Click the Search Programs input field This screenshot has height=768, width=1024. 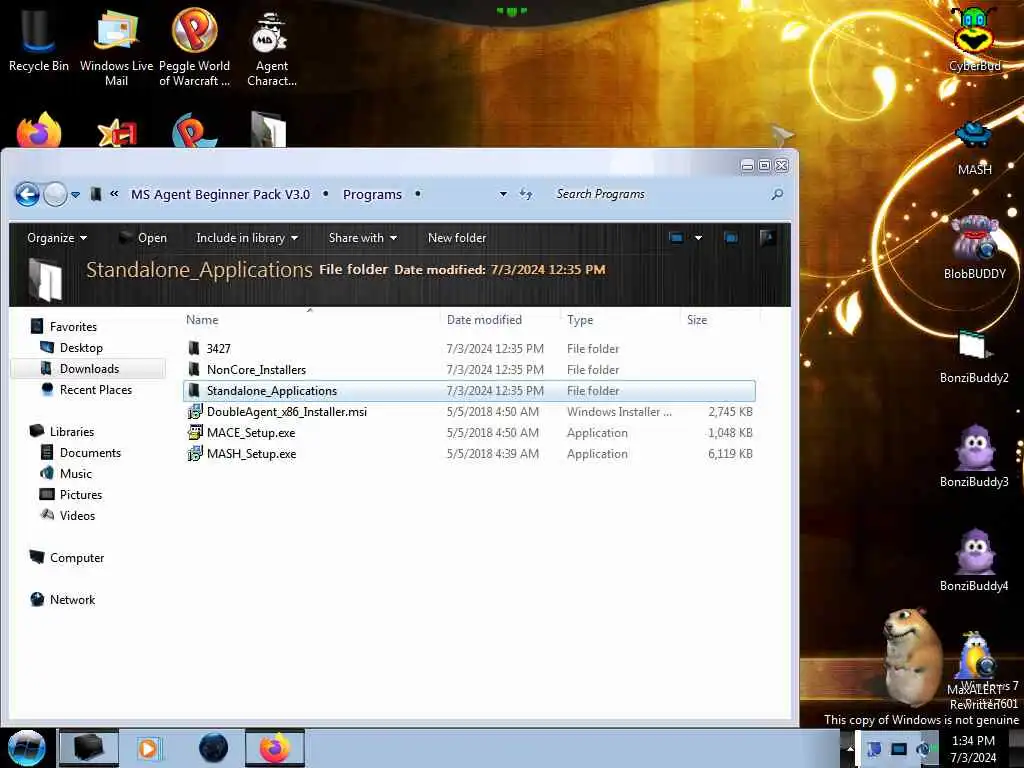coord(660,194)
